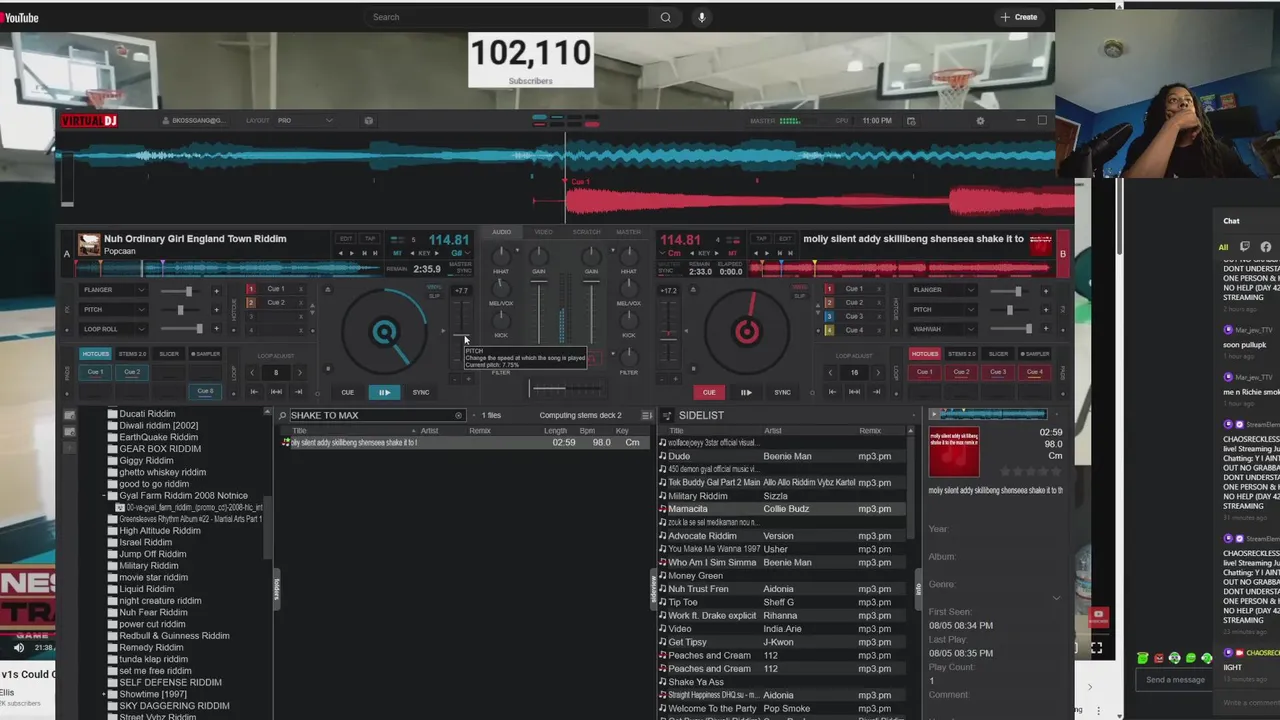Switch mixer to MASTER tab
This screenshot has height=720, width=1280.
(629, 232)
